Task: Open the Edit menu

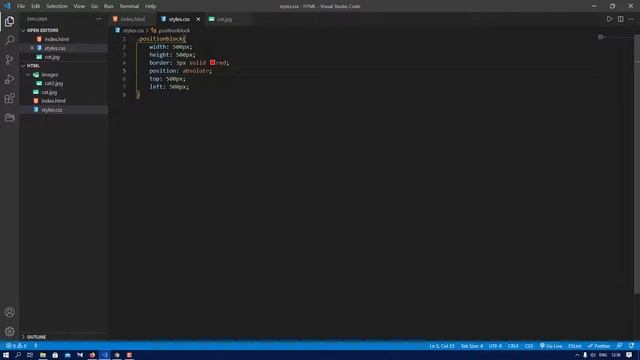Action: click(36, 6)
